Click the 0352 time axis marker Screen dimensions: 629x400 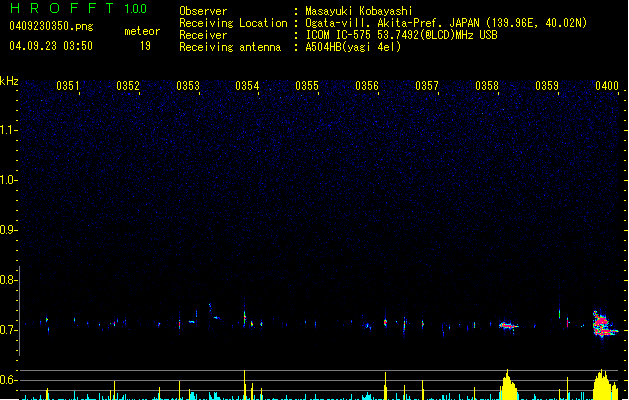click(x=128, y=85)
